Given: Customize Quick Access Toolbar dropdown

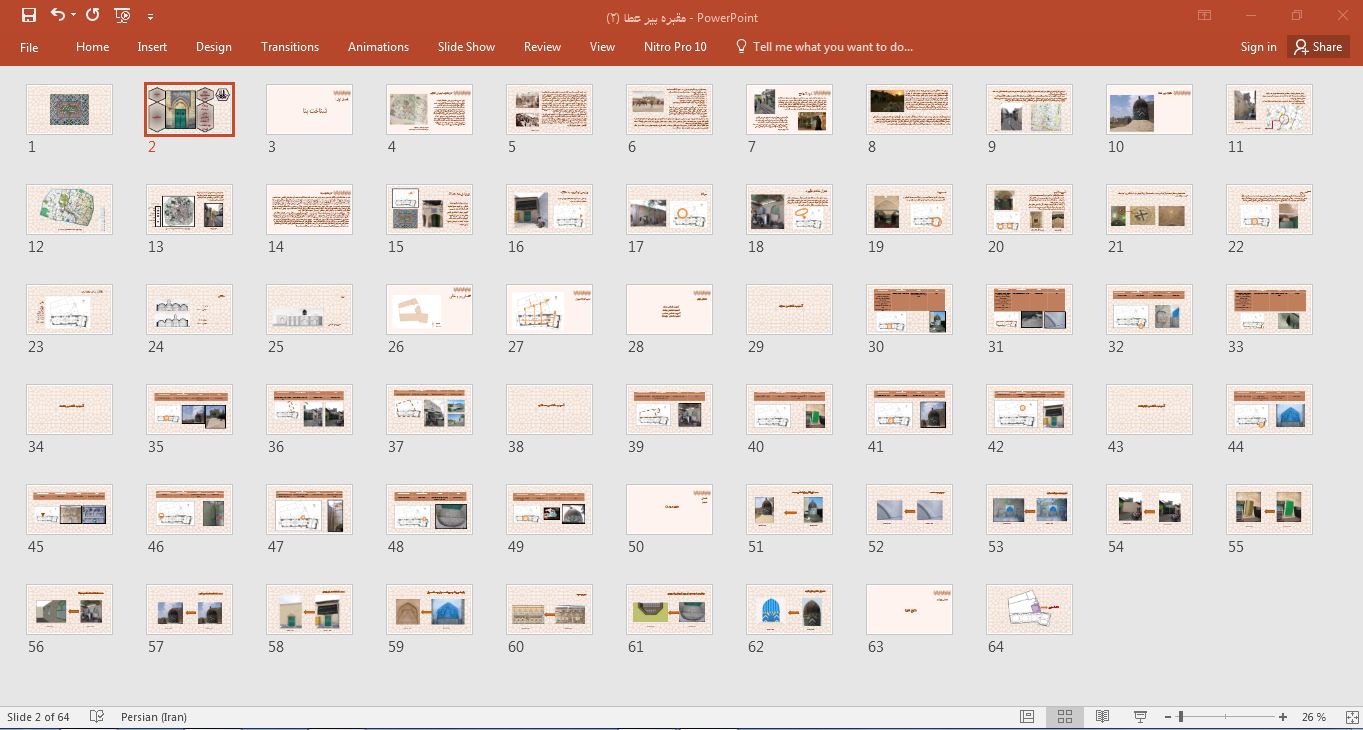Looking at the screenshot, I should [150, 16].
